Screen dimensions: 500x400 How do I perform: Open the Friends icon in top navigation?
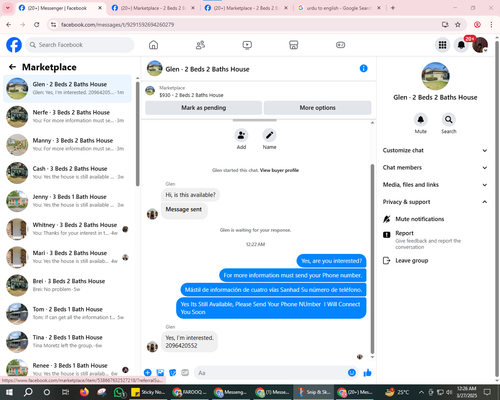click(200, 45)
